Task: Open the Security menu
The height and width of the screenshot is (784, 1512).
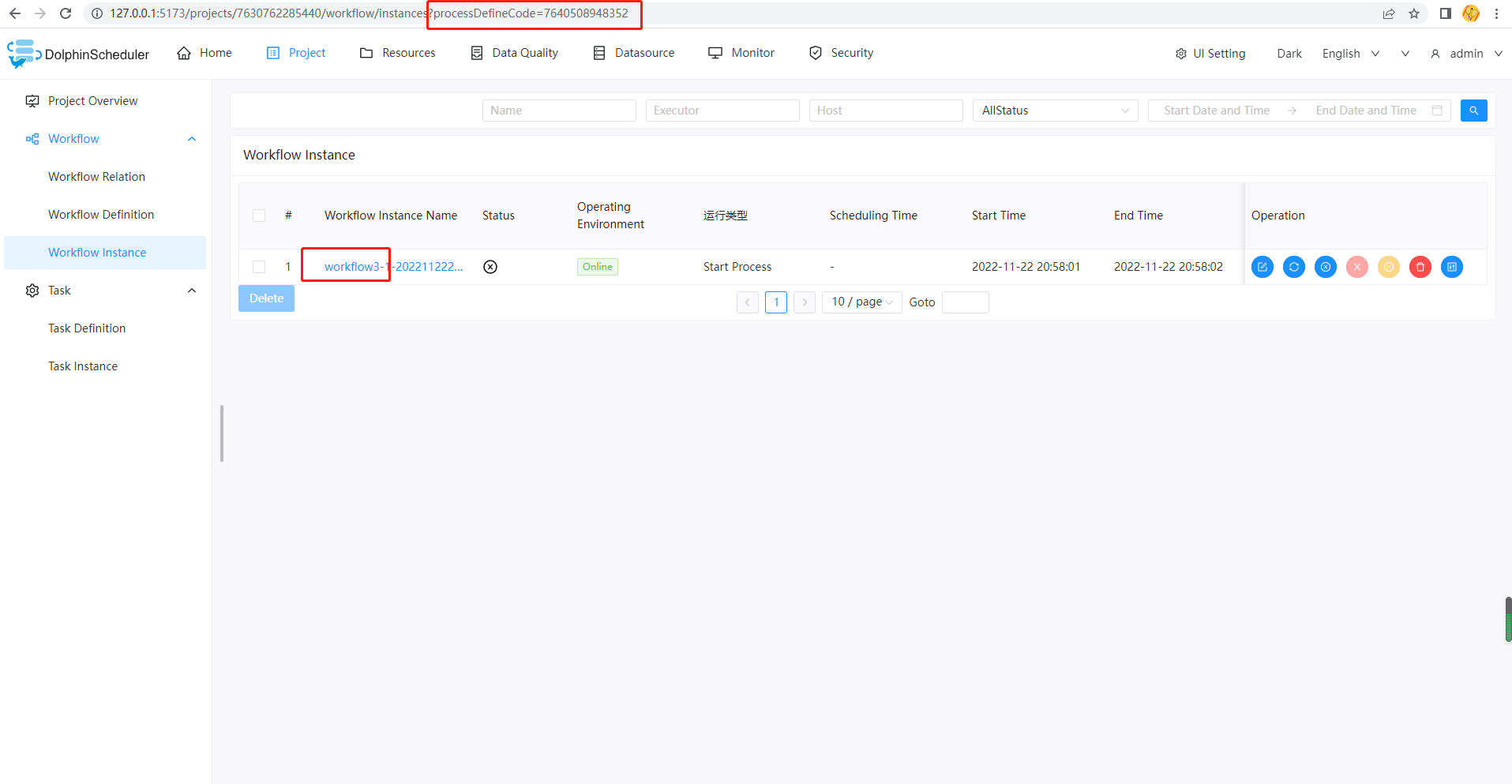Action: (841, 53)
